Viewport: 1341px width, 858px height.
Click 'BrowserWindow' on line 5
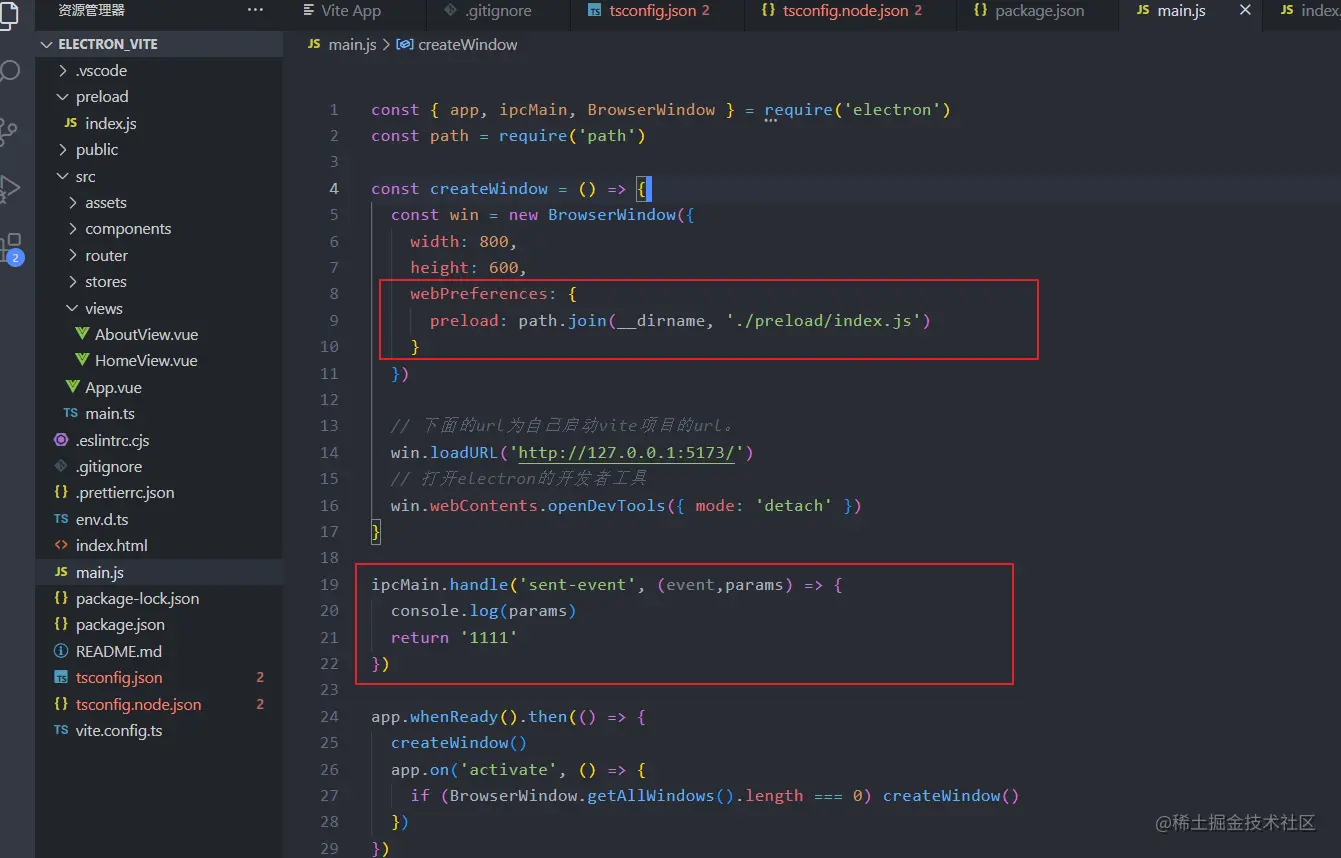[x=612, y=215]
